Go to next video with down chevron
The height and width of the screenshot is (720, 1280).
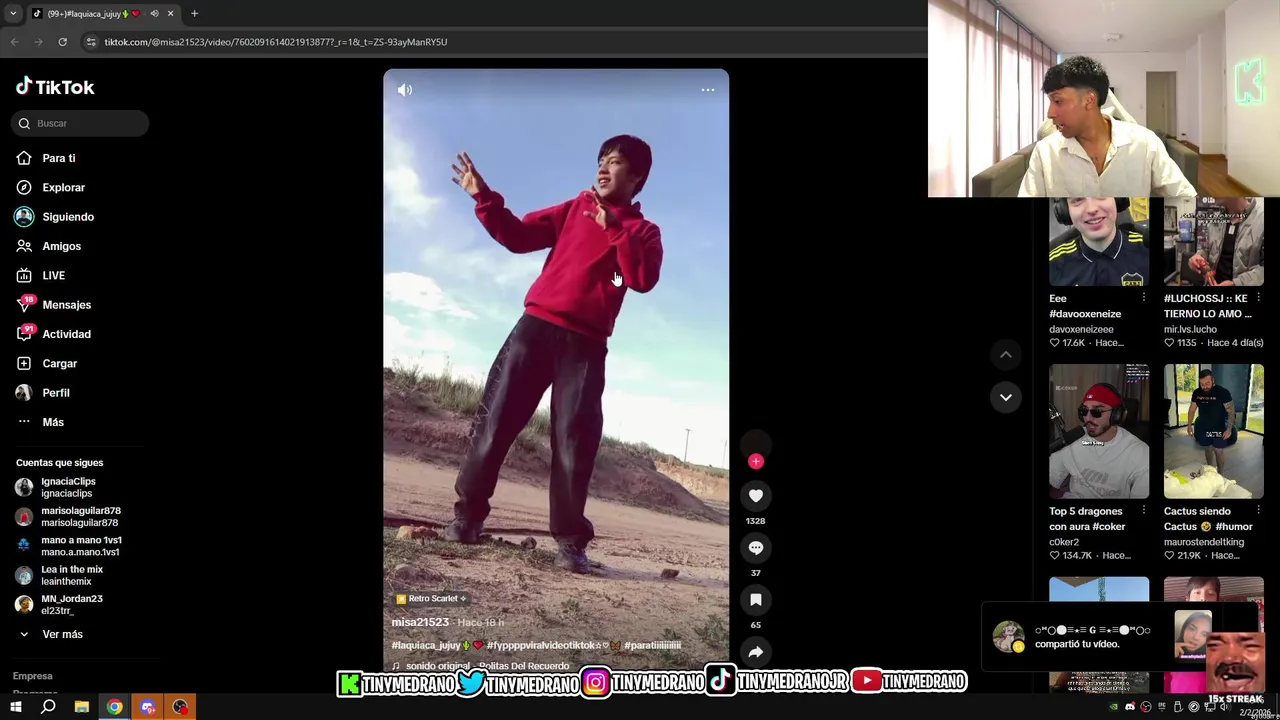tap(1006, 397)
